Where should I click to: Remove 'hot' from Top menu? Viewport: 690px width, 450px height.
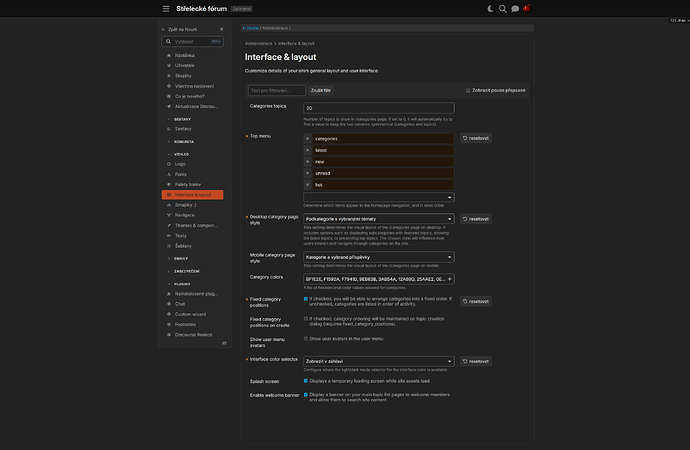(308, 185)
